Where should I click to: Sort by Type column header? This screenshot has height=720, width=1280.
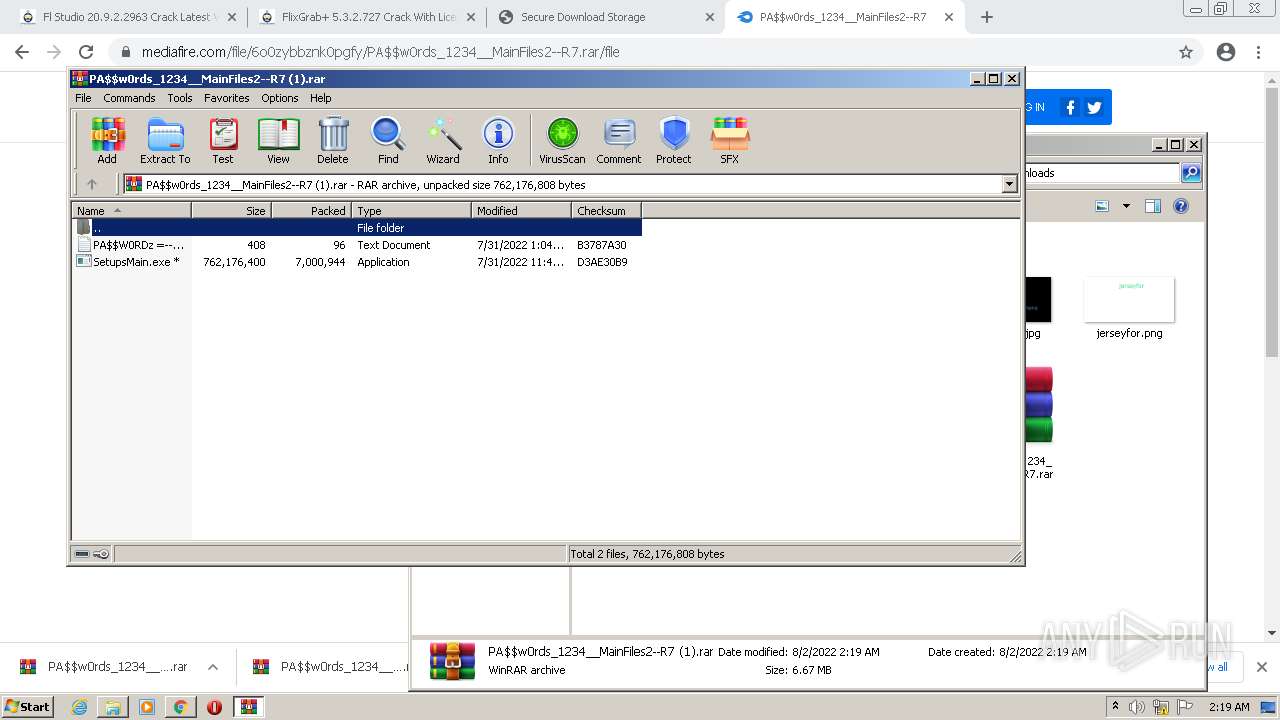point(411,210)
